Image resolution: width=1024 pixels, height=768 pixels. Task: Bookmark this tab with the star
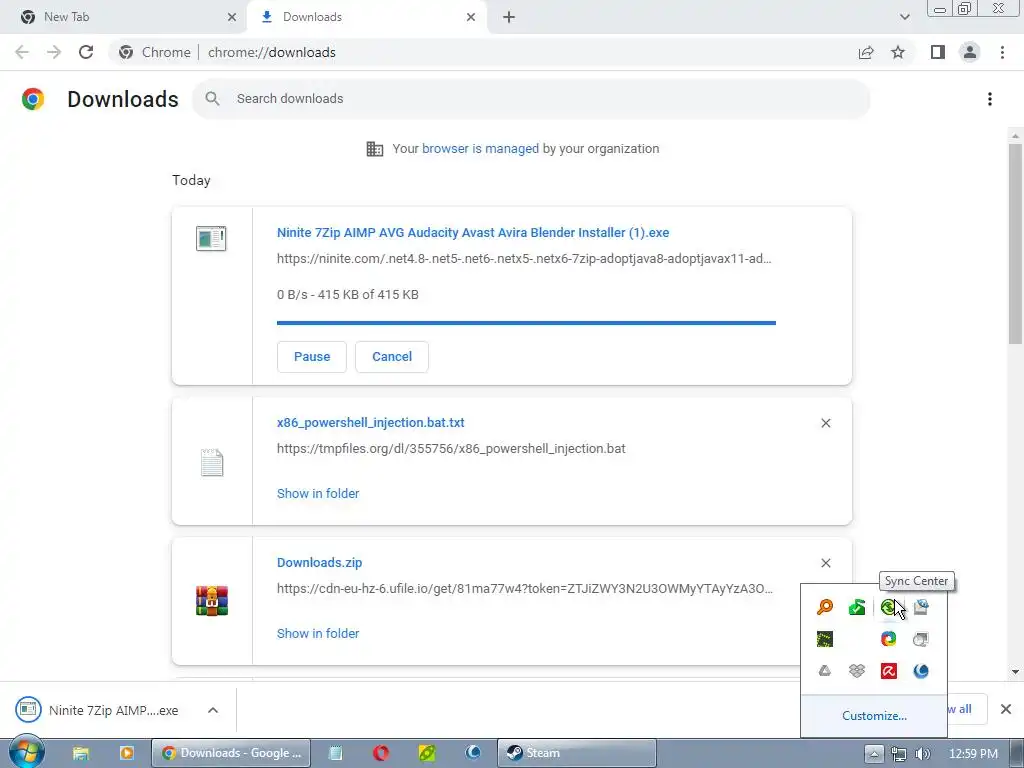898,52
